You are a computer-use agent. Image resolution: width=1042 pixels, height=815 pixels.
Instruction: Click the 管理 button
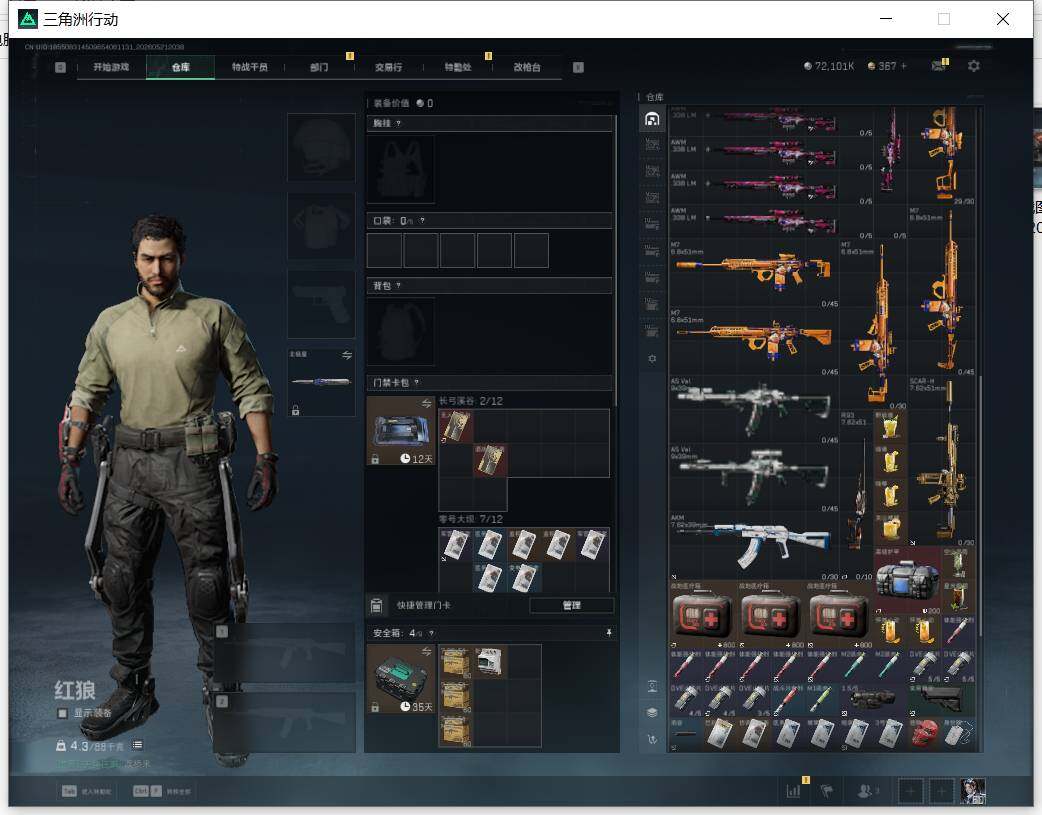click(x=572, y=606)
